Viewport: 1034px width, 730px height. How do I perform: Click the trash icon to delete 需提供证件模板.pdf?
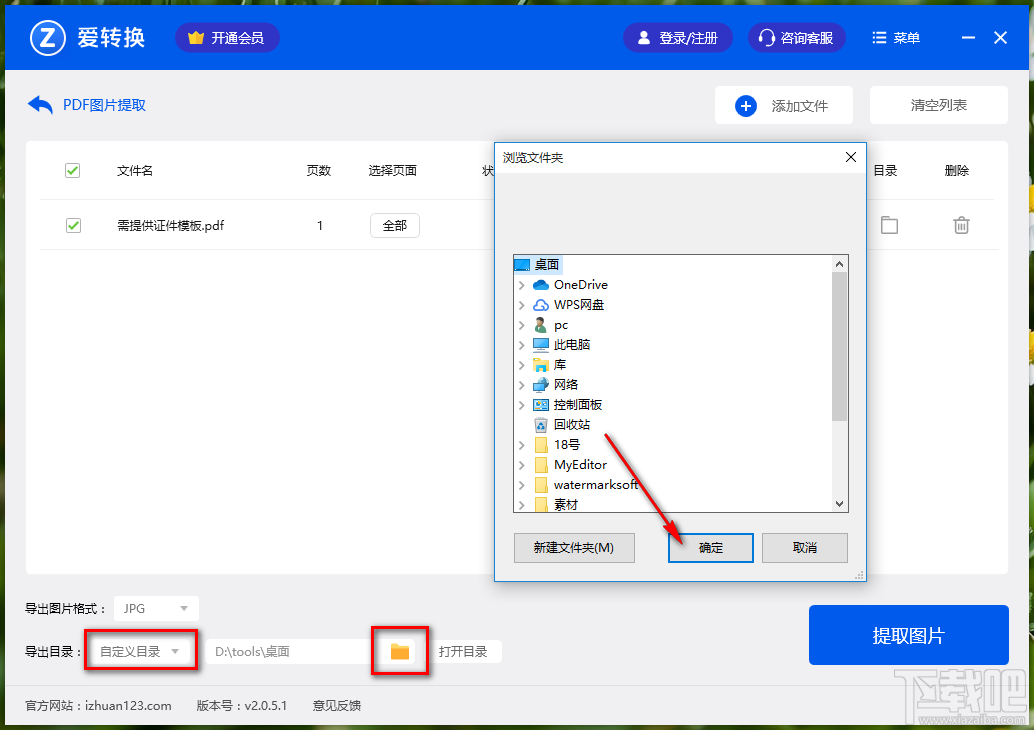coord(961,225)
